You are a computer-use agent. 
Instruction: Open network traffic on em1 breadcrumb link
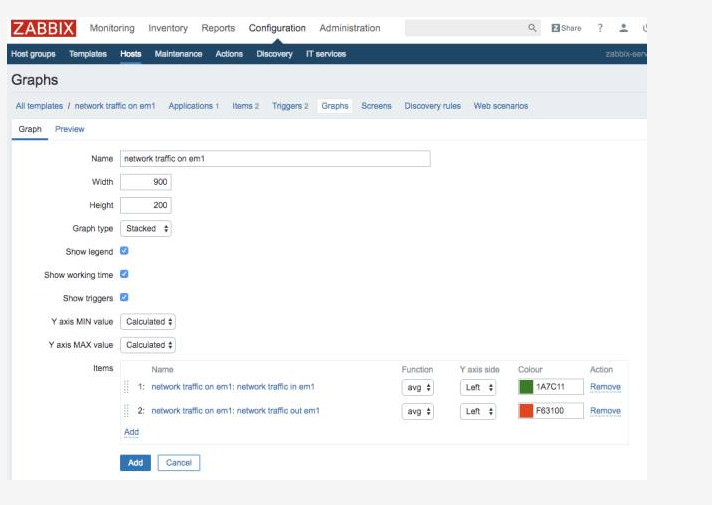[x=115, y=106]
